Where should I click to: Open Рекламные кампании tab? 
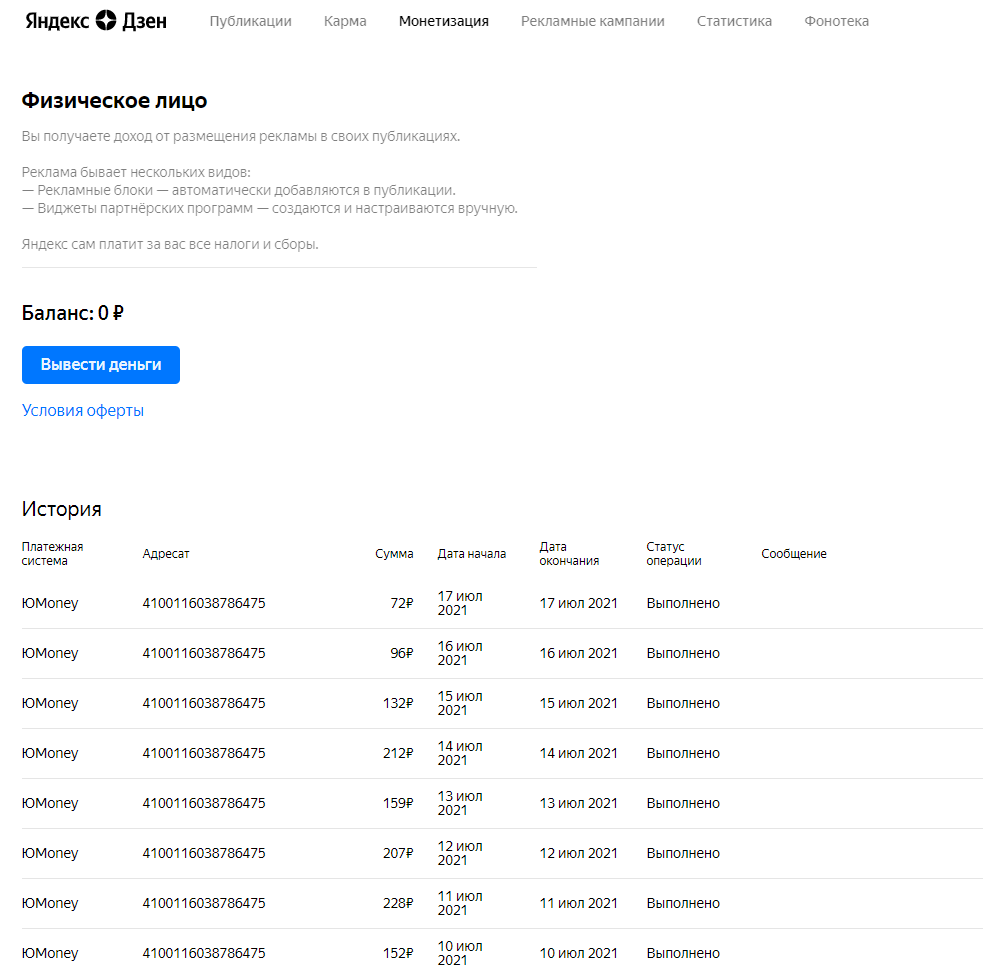(x=592, y=21)
